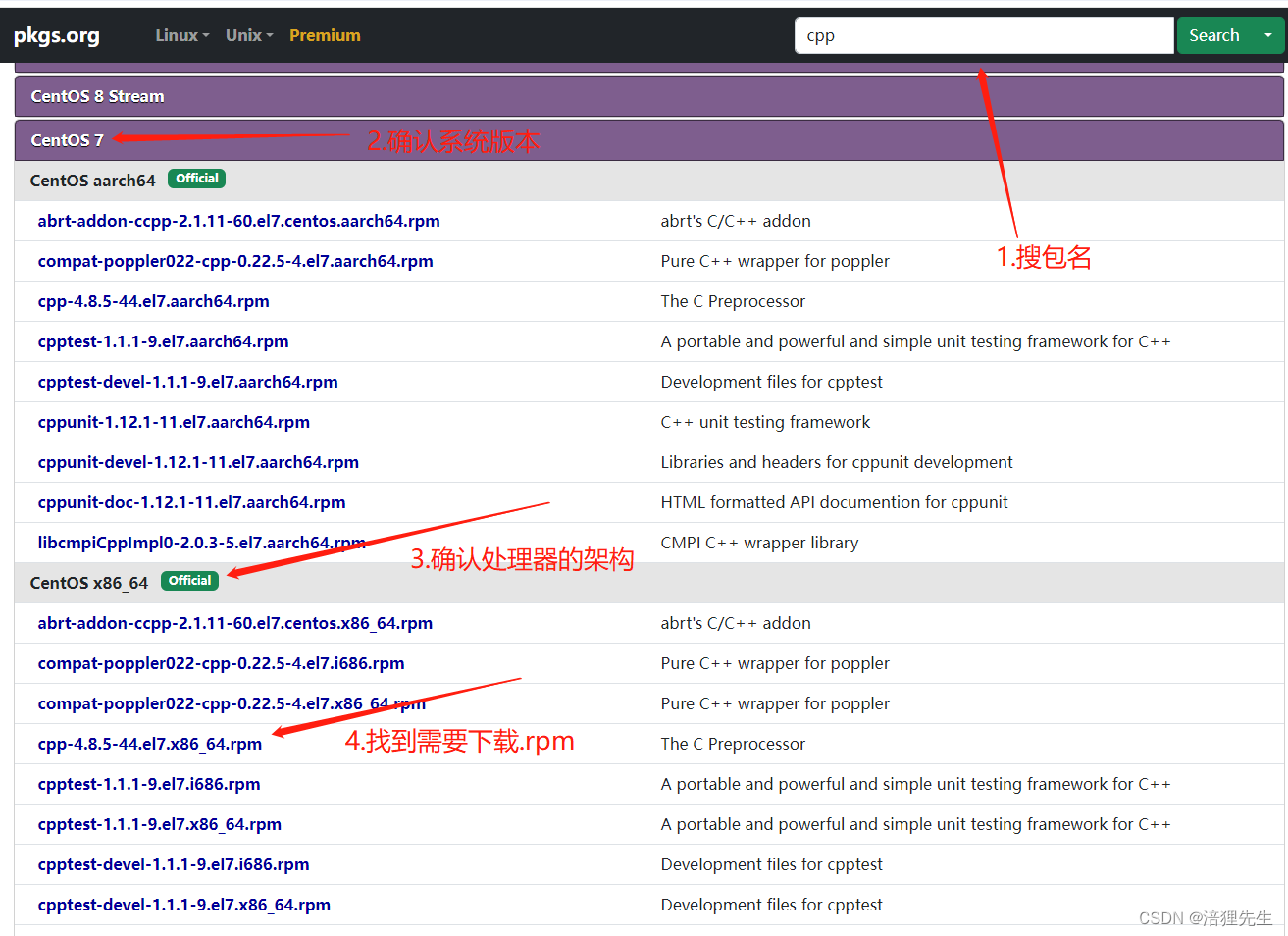The image size is (1288, 936).
Task: Open compat-poppler022-cpp-0.22.5-4.el7.aarch64.rpm
Action: 235,261
